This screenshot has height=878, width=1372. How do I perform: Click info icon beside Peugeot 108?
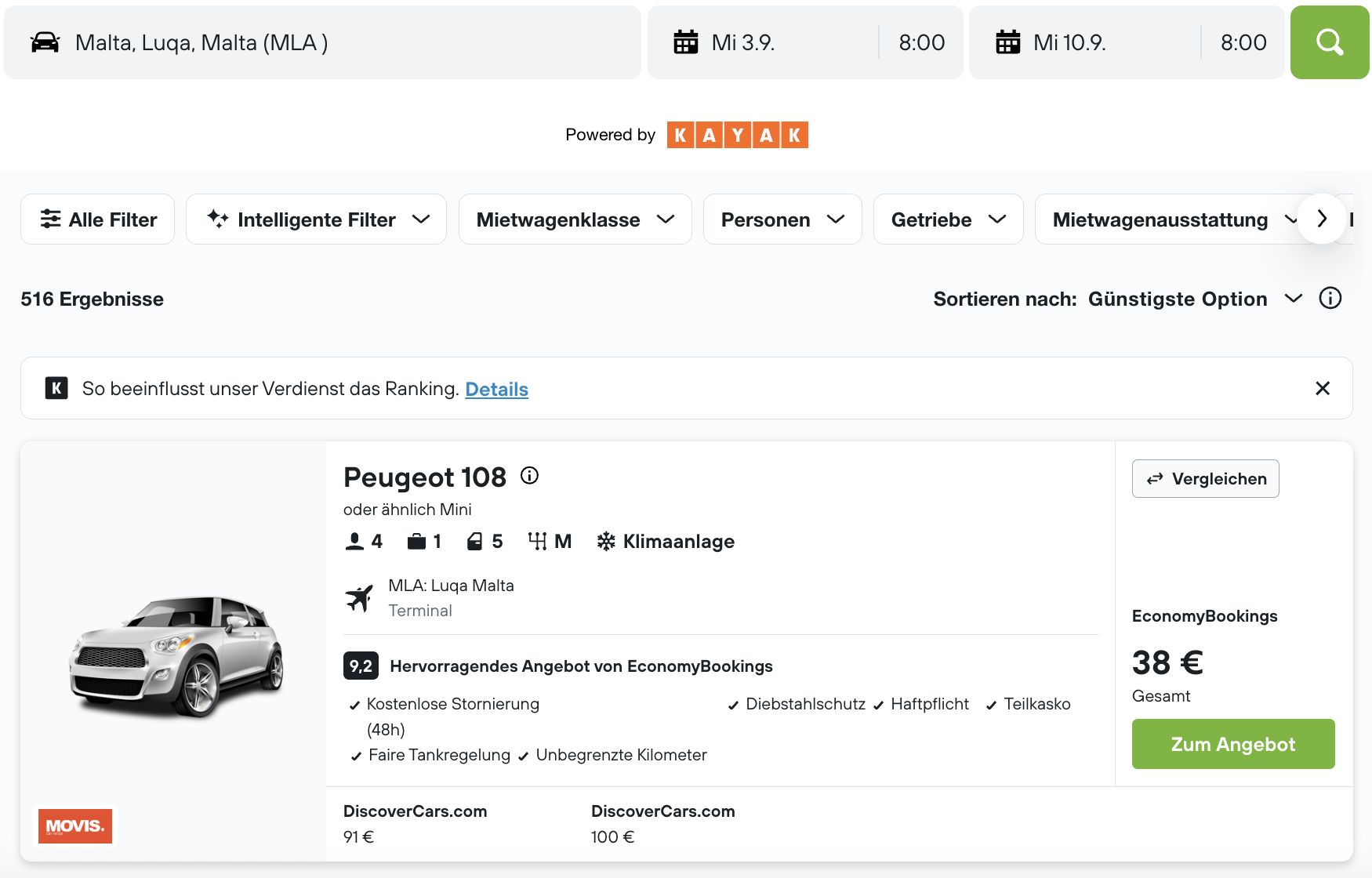tap(530, 476)
